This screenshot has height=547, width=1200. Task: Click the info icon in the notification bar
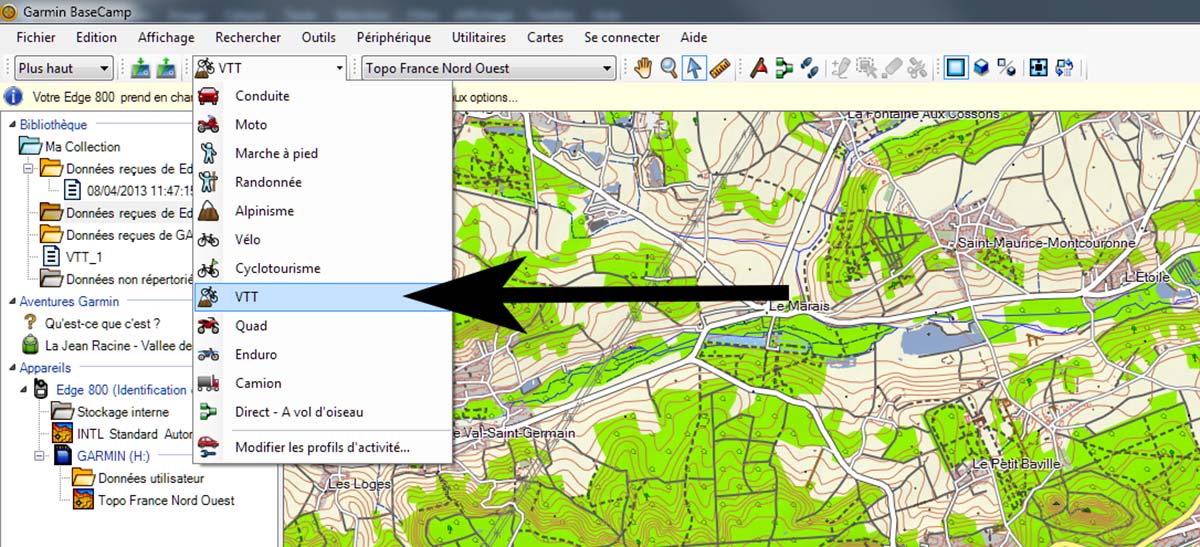point(15,98)
